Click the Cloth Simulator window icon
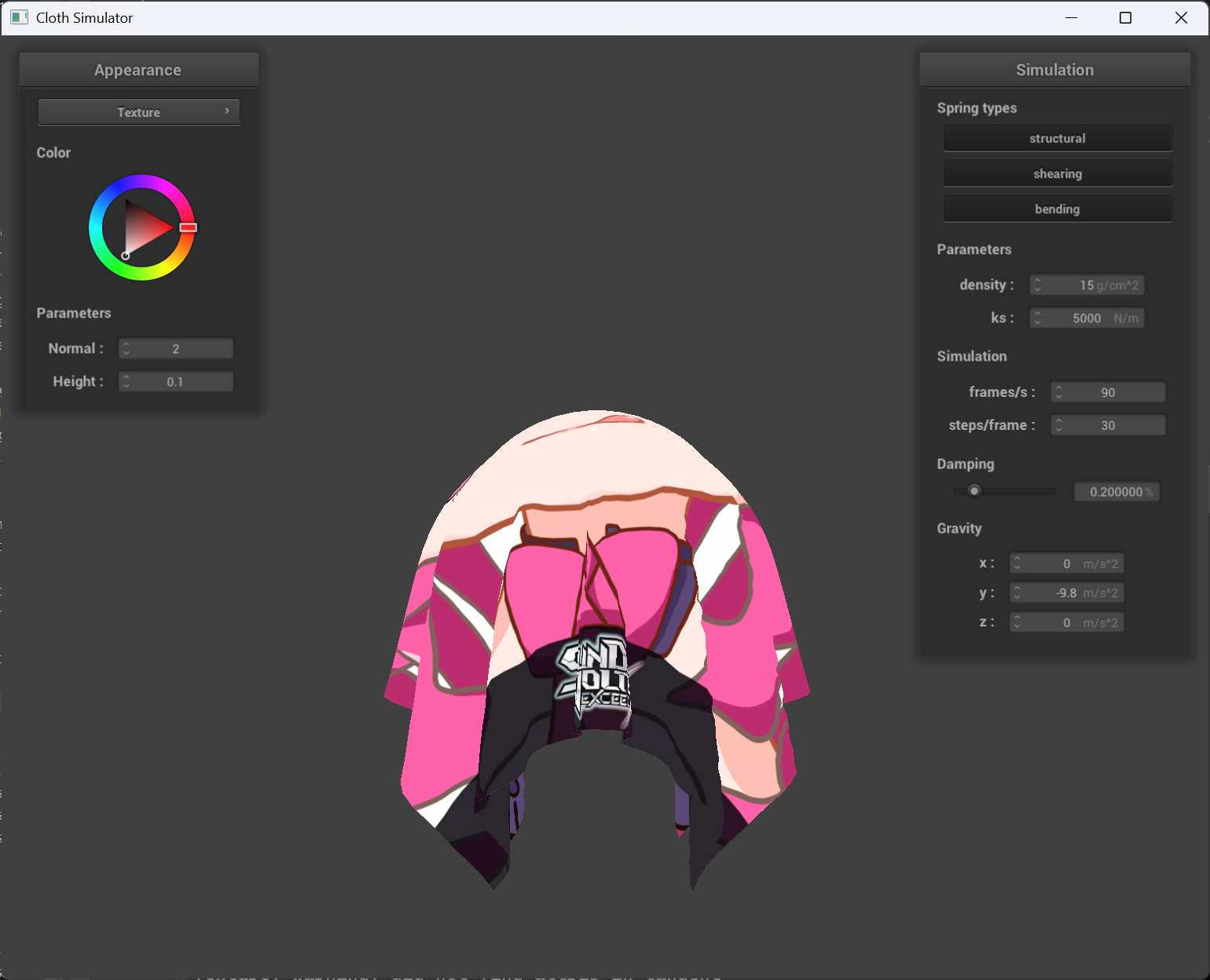1210x980 pixels. (19, 17)
